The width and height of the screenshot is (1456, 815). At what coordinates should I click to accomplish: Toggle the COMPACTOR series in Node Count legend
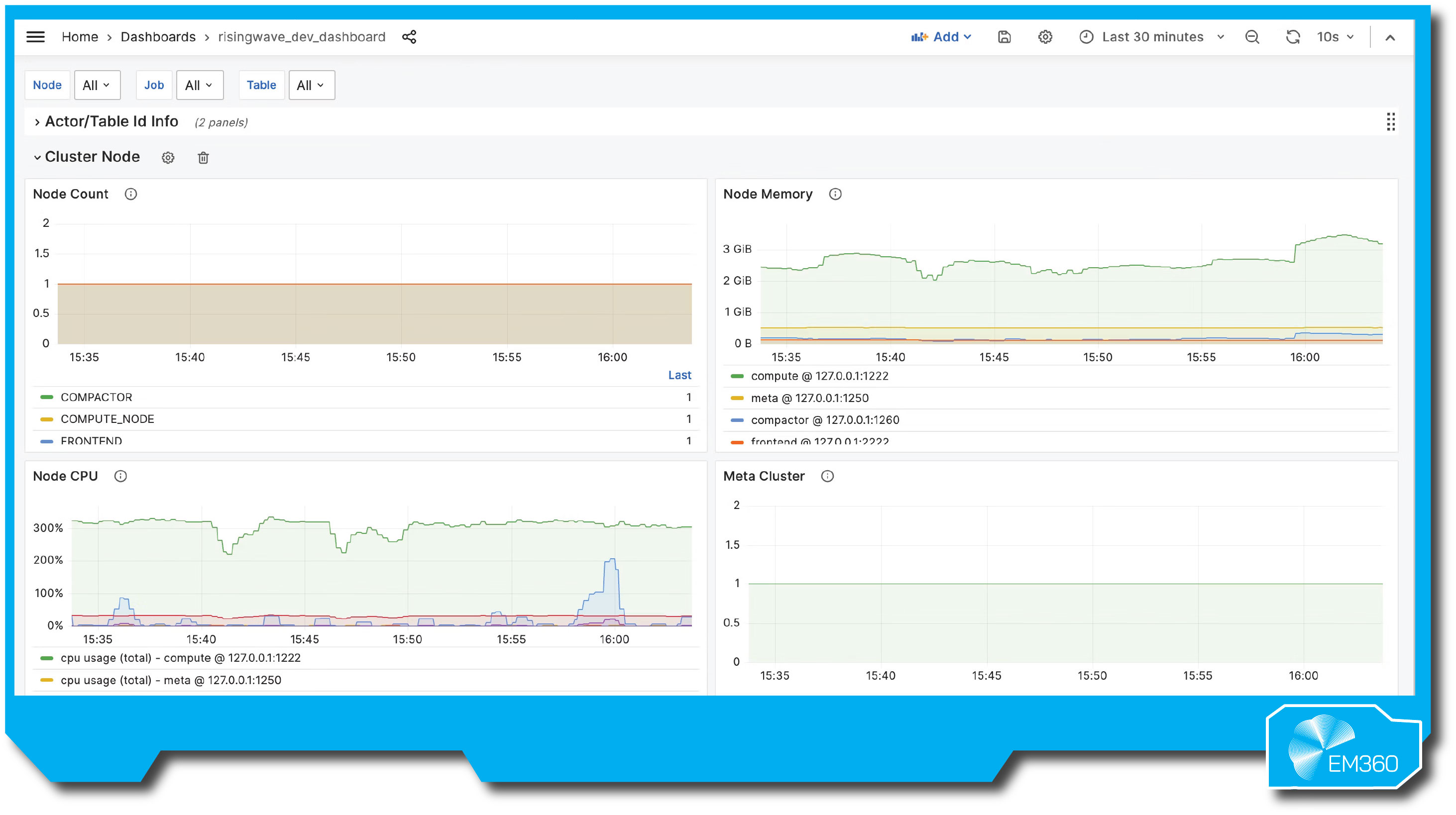[97, 397]
